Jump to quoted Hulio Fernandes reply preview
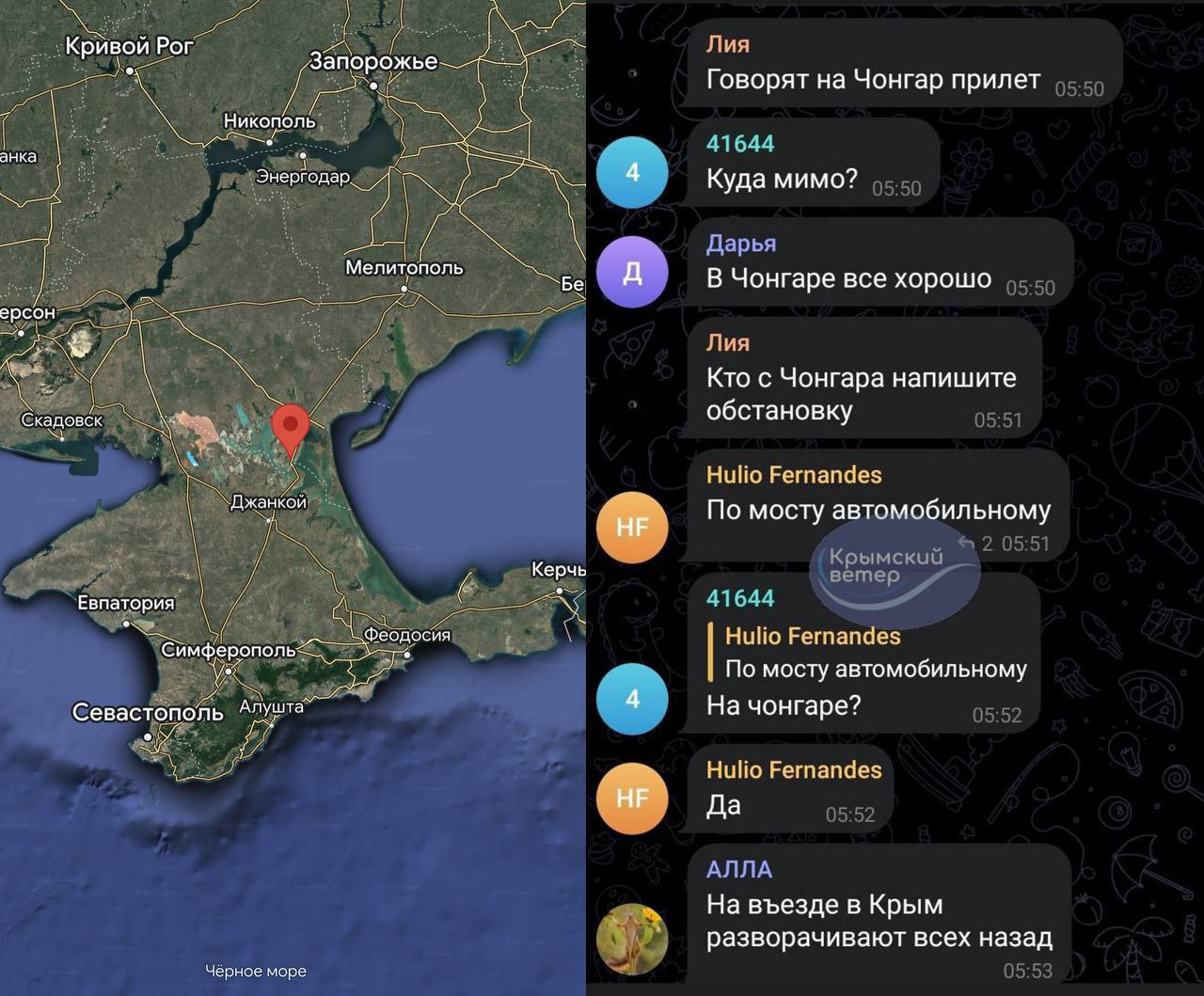Viewport: 1204px width, 996px height. (875, 653)
